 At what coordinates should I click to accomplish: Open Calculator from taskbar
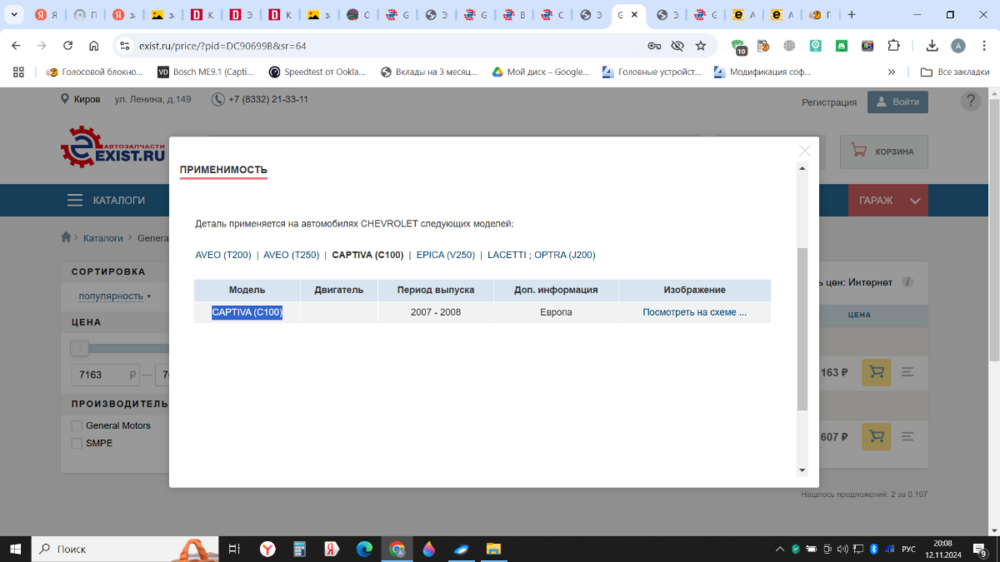click(x=299, y=549)
